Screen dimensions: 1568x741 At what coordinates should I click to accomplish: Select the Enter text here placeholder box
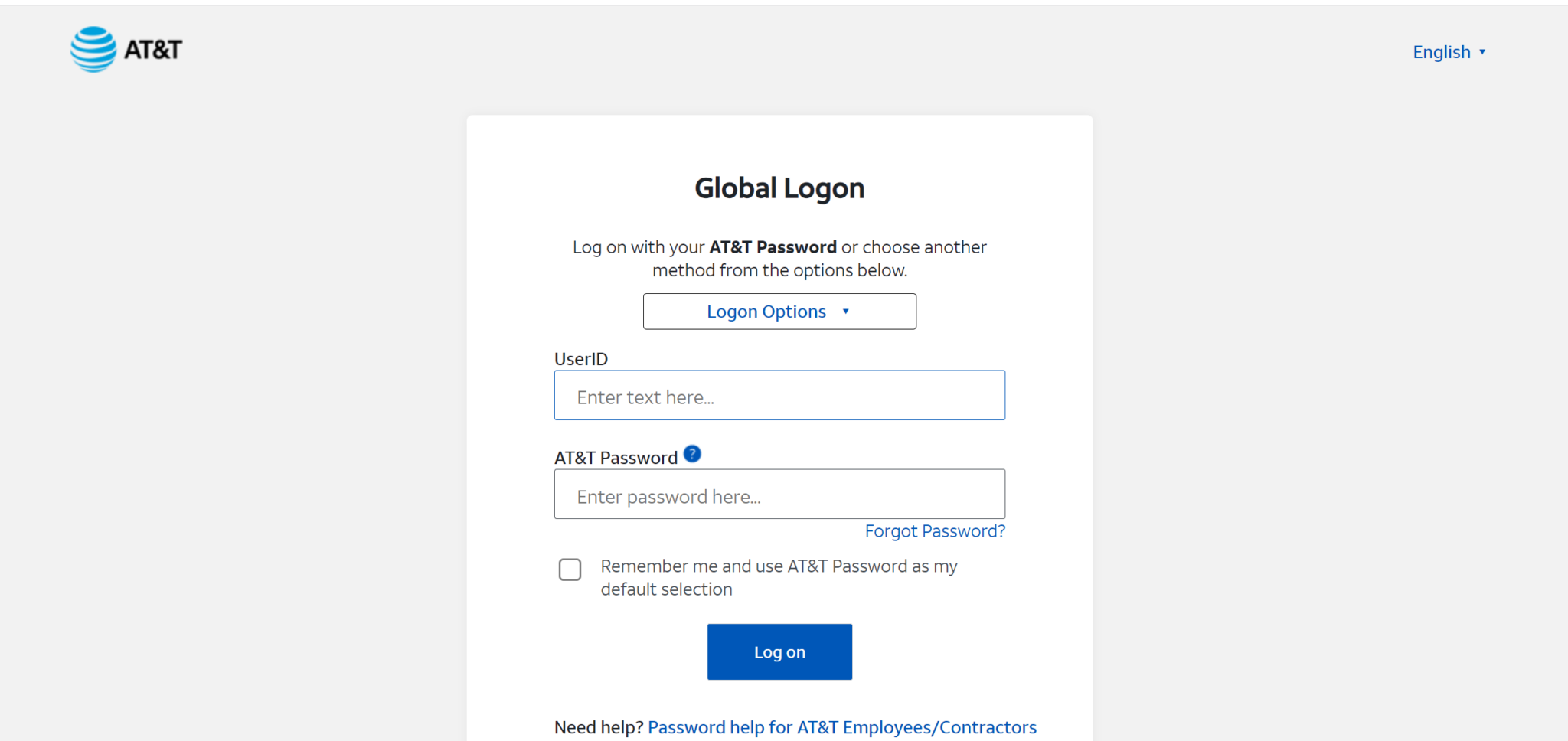(x=779, y=395)
